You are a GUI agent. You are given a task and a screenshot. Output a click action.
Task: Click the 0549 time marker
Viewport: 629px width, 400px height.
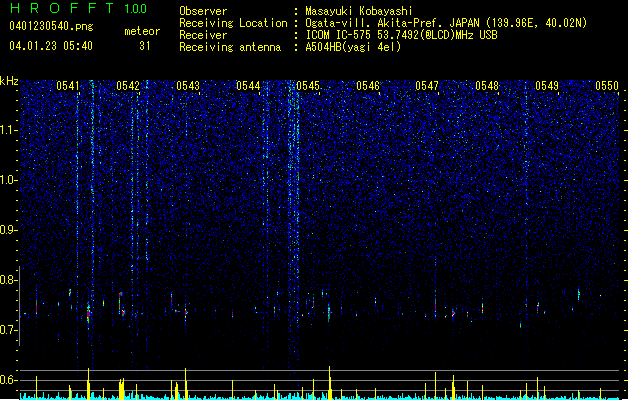click(x=547, y=86)
